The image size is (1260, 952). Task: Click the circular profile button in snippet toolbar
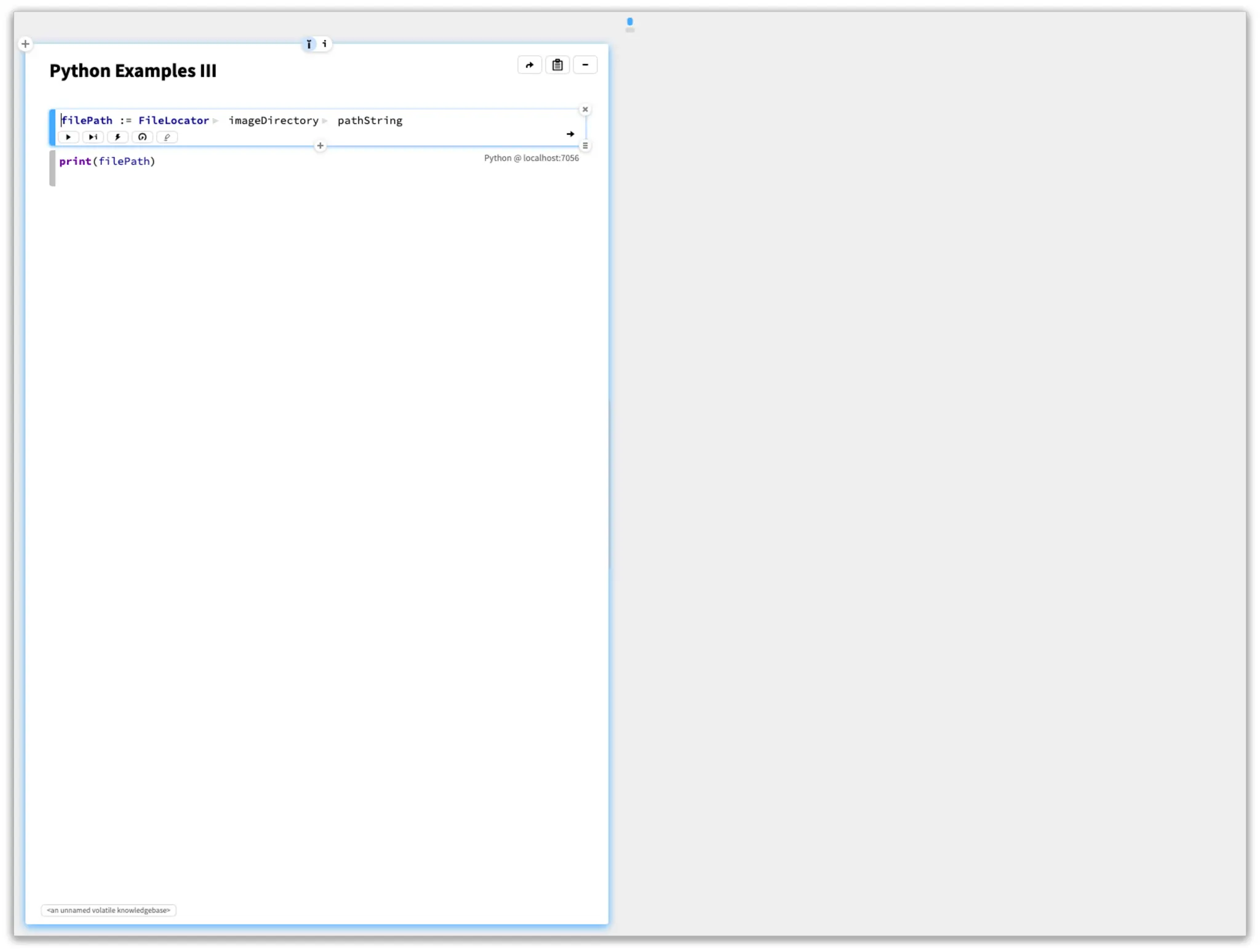(x=142, y=137)
